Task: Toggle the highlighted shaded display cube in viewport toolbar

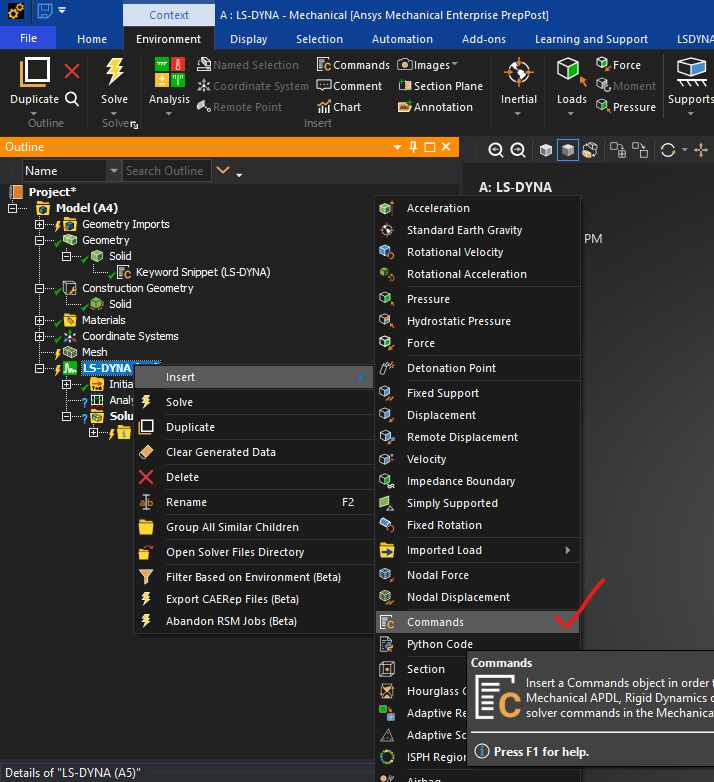Action: click(x=567, y=150)
